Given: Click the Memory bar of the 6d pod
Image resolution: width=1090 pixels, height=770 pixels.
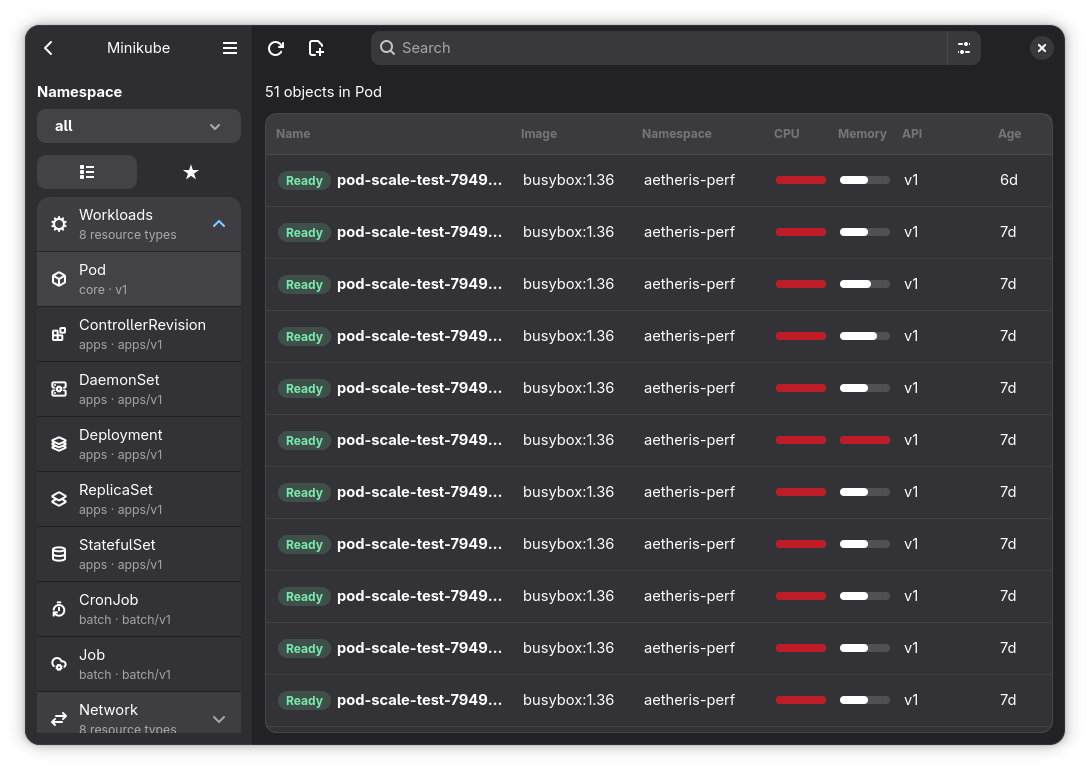Looking at the screenshot, I should [865, 180].
